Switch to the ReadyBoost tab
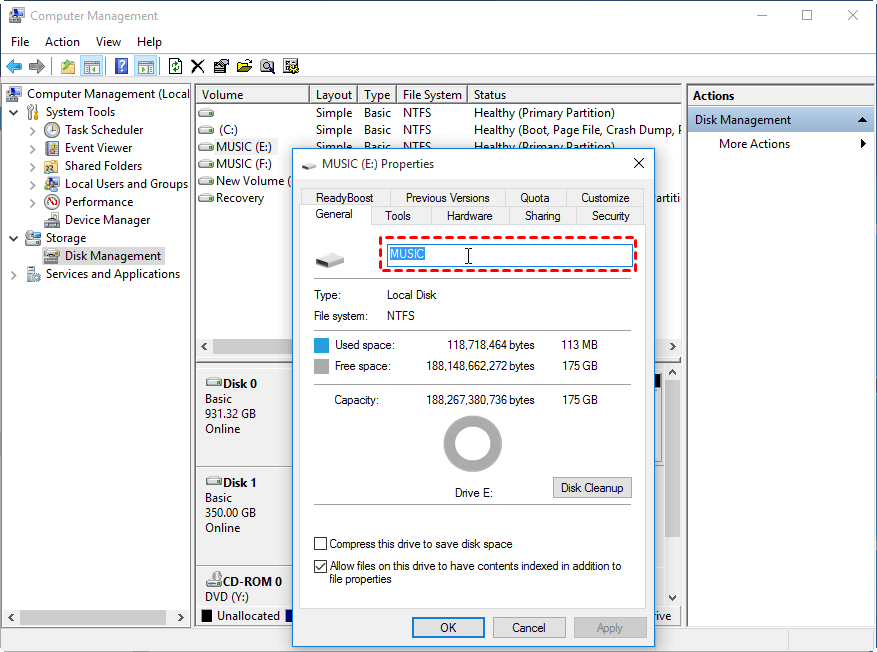Image resolution: width=877 pixels, height=652 pixels. coord(345,197)
